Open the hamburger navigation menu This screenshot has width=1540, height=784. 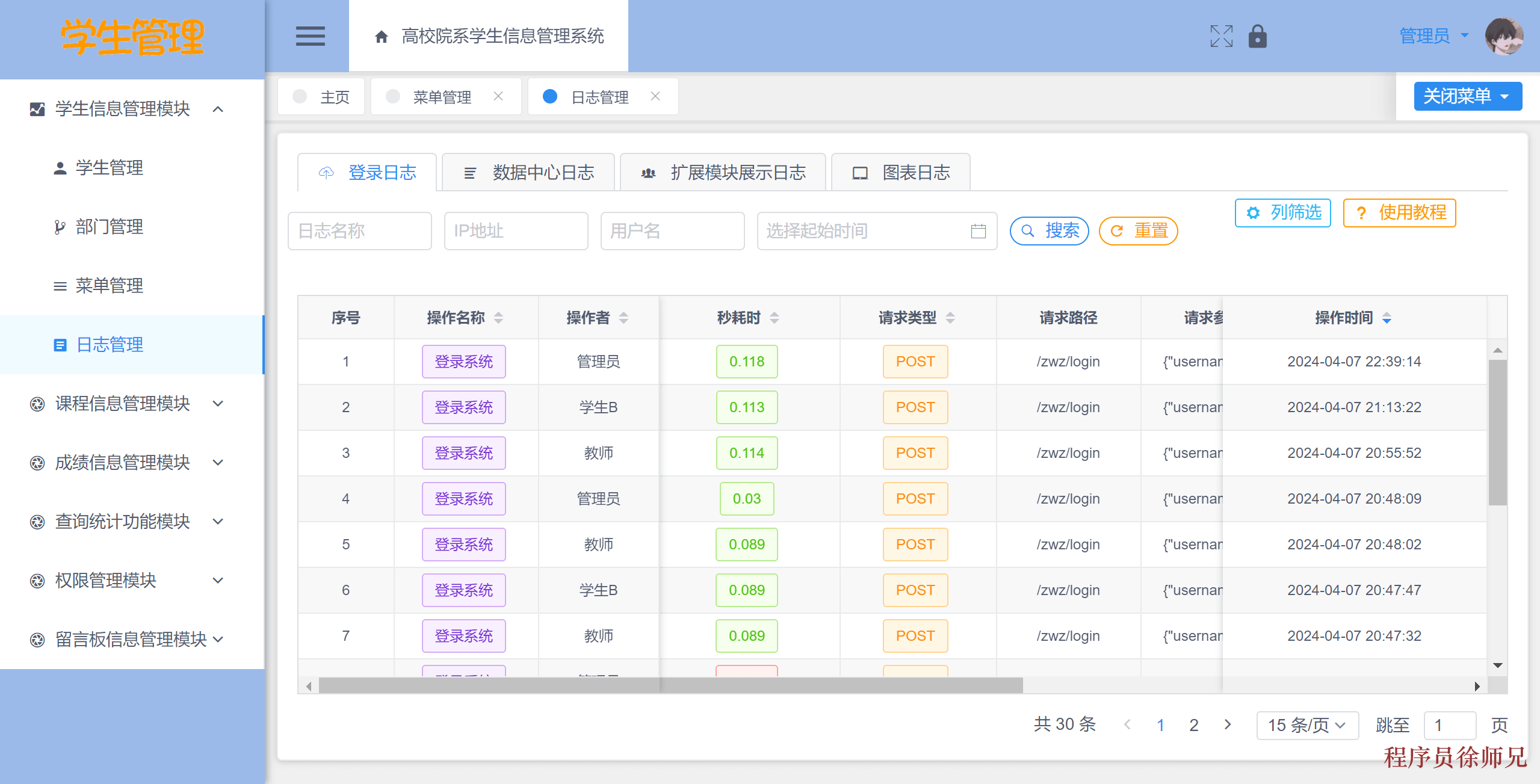pyautogui.click(x=311, y=36)
